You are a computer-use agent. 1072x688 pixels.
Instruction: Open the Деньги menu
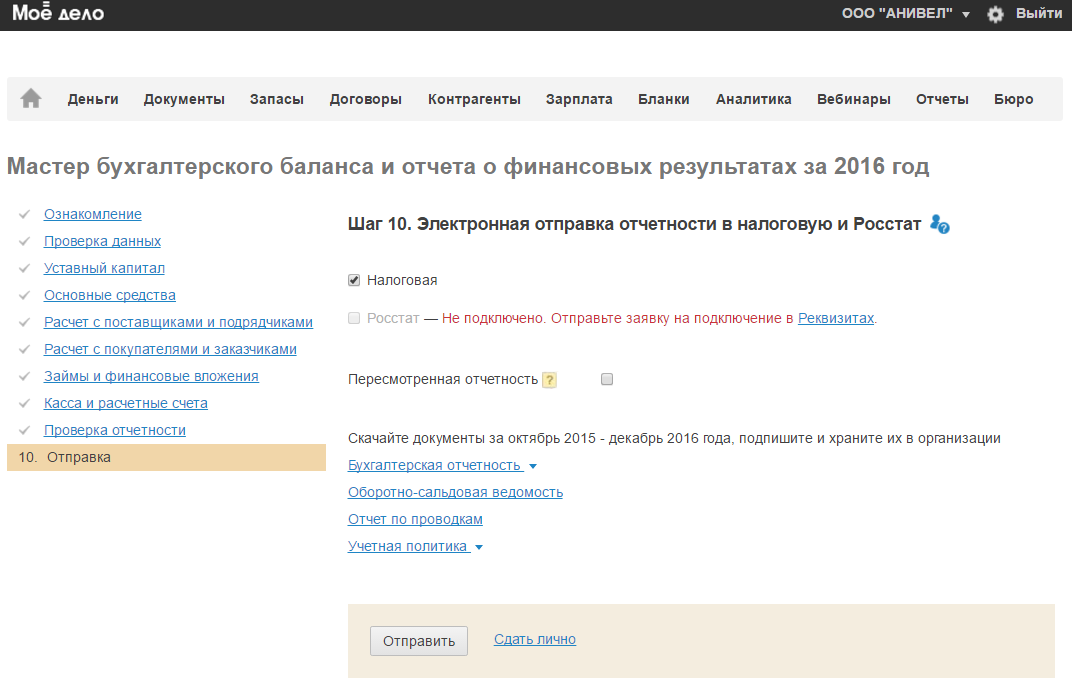tap(93, 99)
